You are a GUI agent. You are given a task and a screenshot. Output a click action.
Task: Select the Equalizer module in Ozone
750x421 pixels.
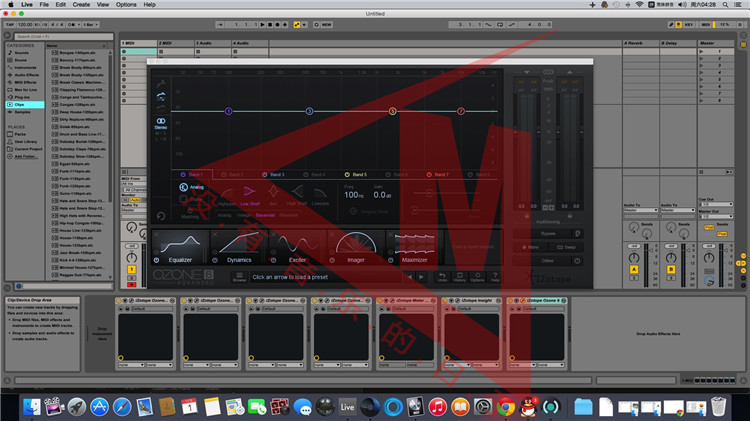[x=180, y=247]
